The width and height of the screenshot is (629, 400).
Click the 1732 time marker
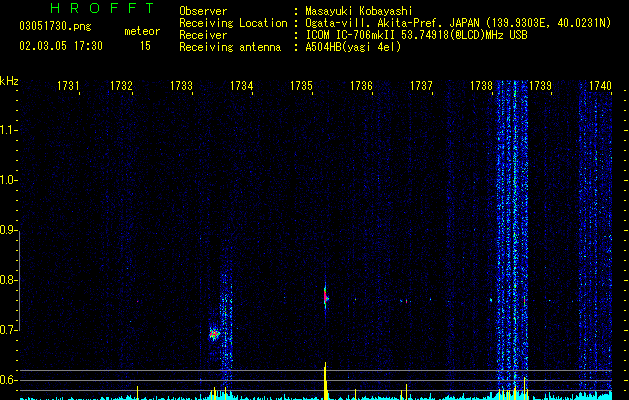tap(121, 86)
